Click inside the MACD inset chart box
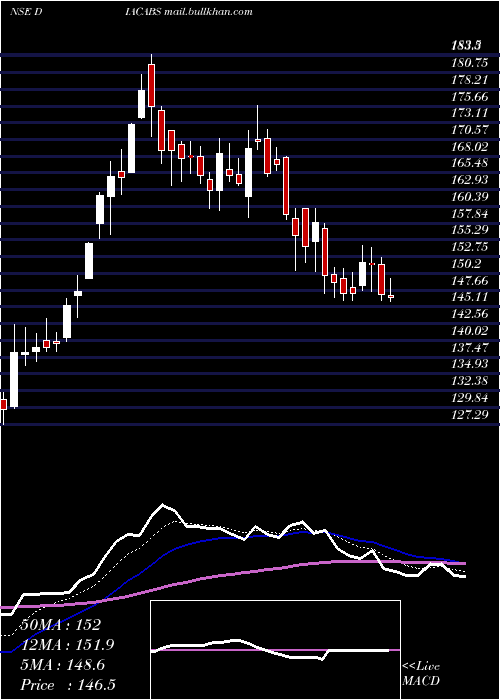This screenshot has width=500, height=700. (275, 650)
